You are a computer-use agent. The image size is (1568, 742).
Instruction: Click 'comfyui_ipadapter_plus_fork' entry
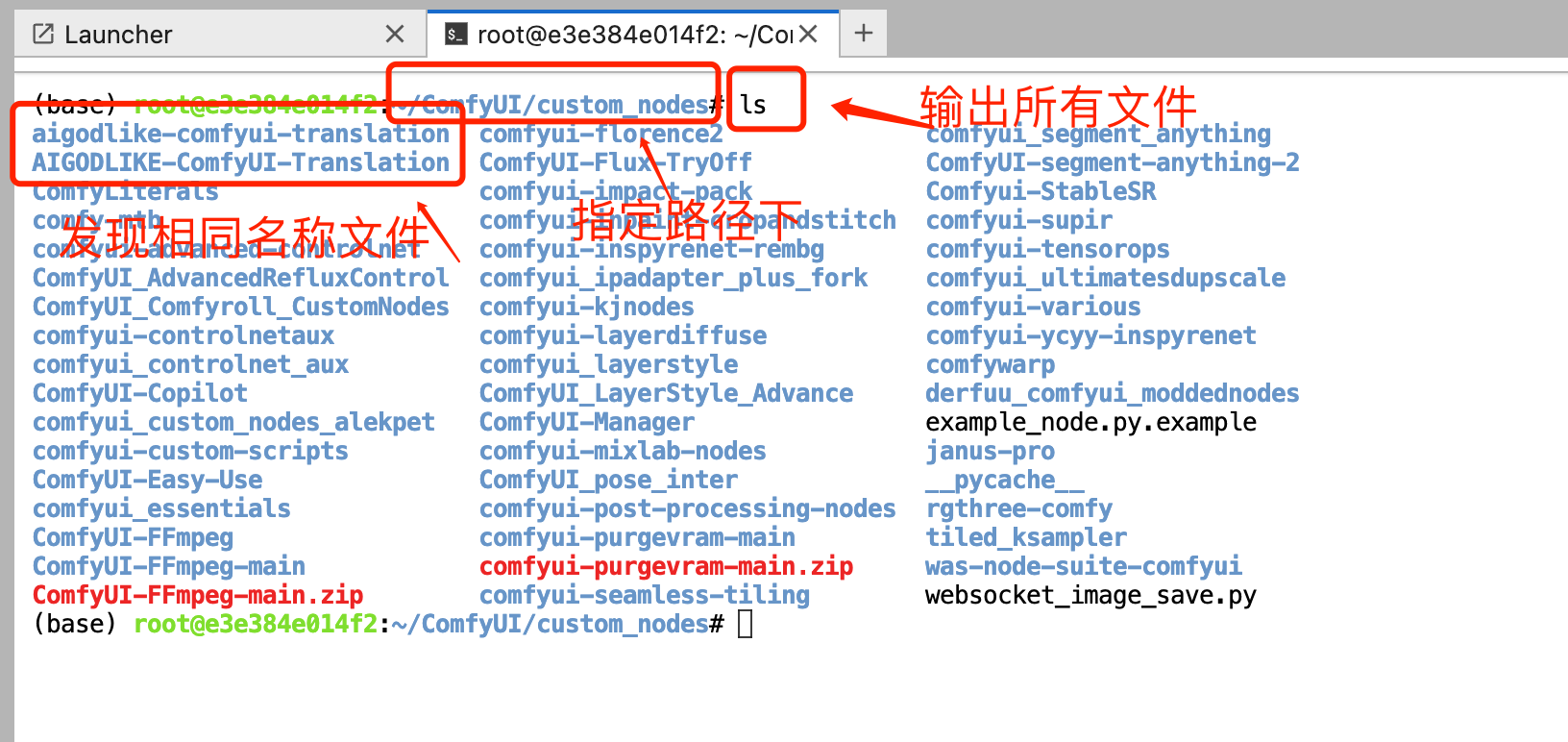pyautogui.click(x=674, y=278)
